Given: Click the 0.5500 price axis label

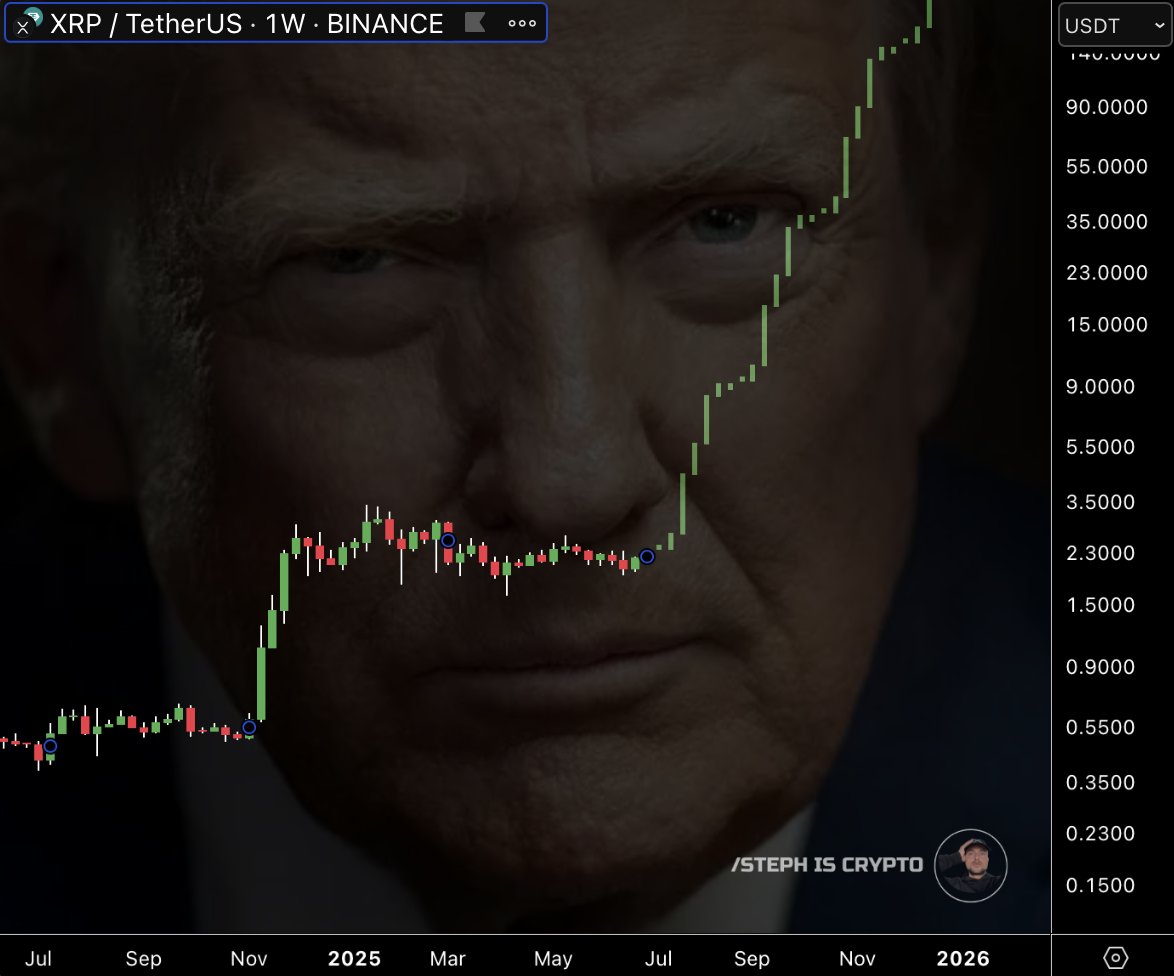Looking at the screenshot, I should point(1100,727).
